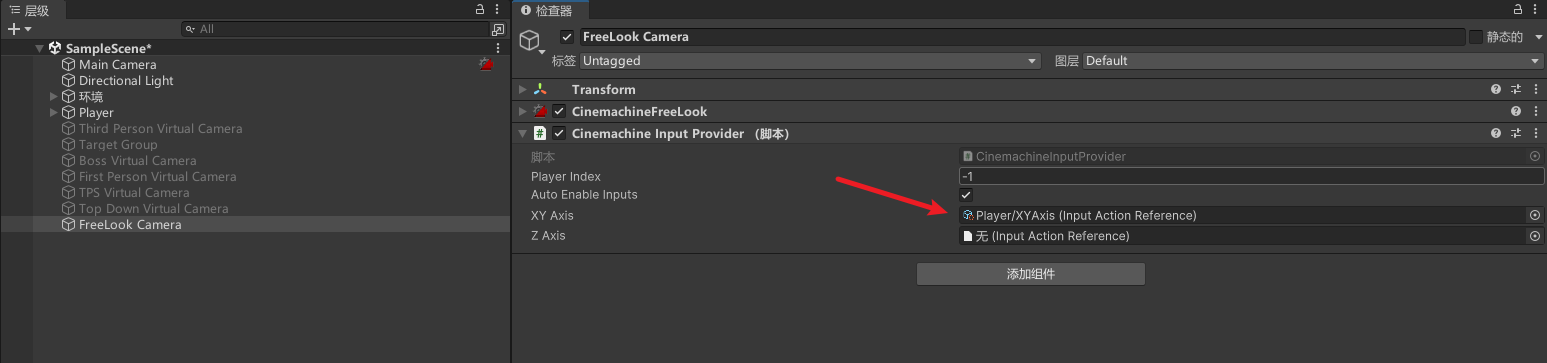Viewport: 1547px width, 363px height.
Task: Click the search-by-type icon in Hierarchy
Action: (498, 29)
